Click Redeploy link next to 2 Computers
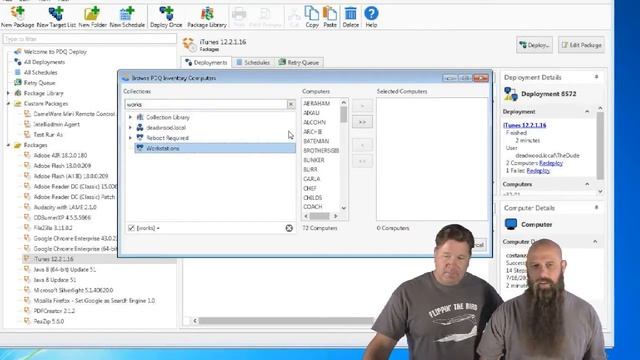The image size is (640, 360). point(551,163)
